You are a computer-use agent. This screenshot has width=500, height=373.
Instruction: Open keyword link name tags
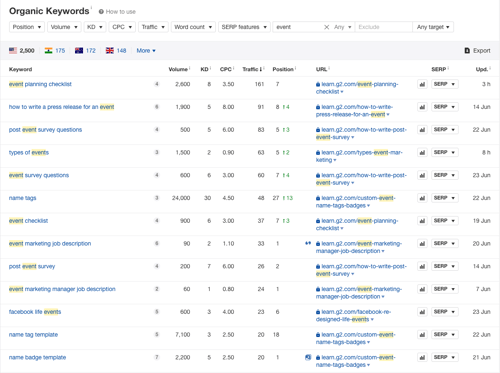(22, 198)
